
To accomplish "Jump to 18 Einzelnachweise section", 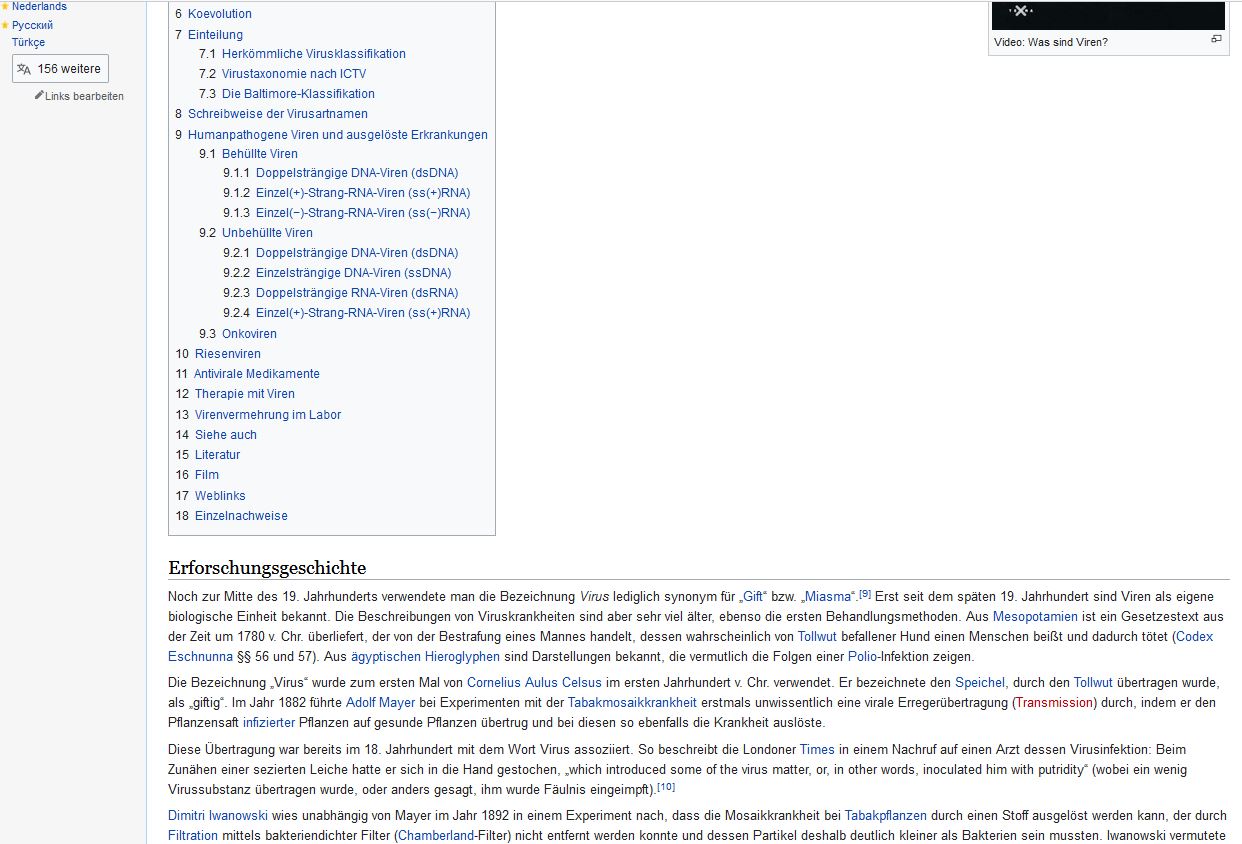I will (x=241, y=516).
